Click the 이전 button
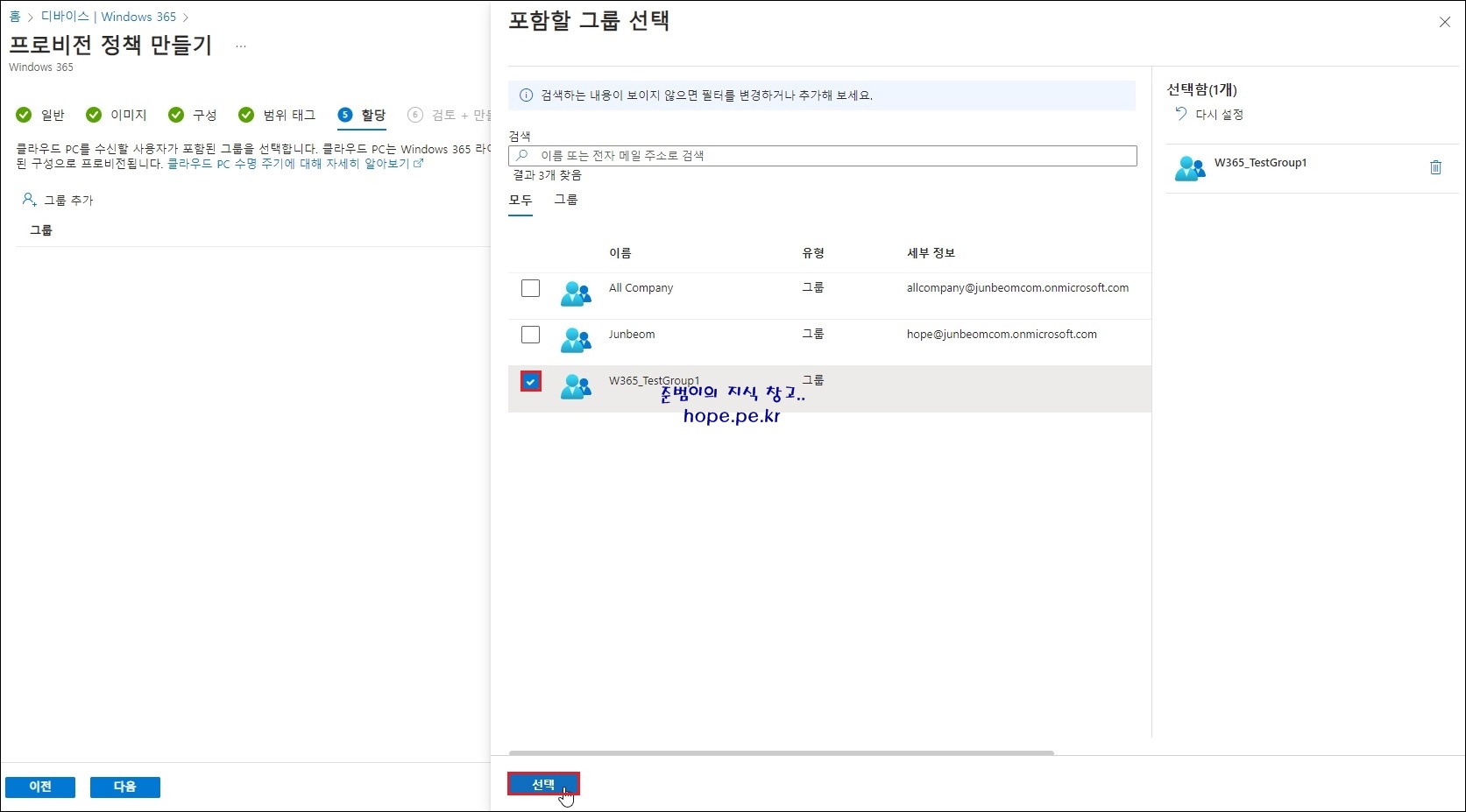 click(40, 787)
